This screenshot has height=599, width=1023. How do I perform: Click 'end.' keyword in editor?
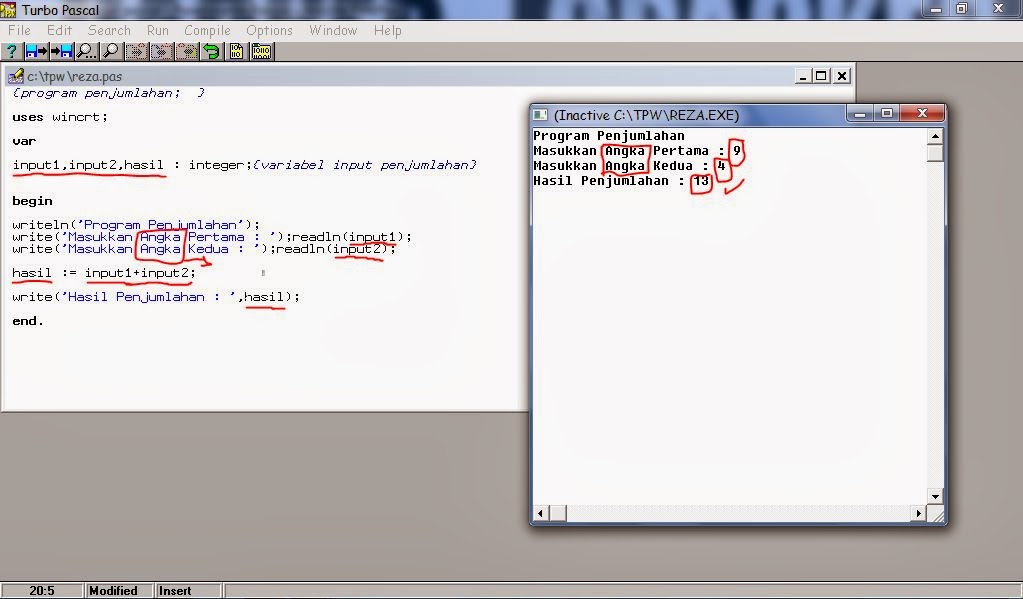[27, 321]
